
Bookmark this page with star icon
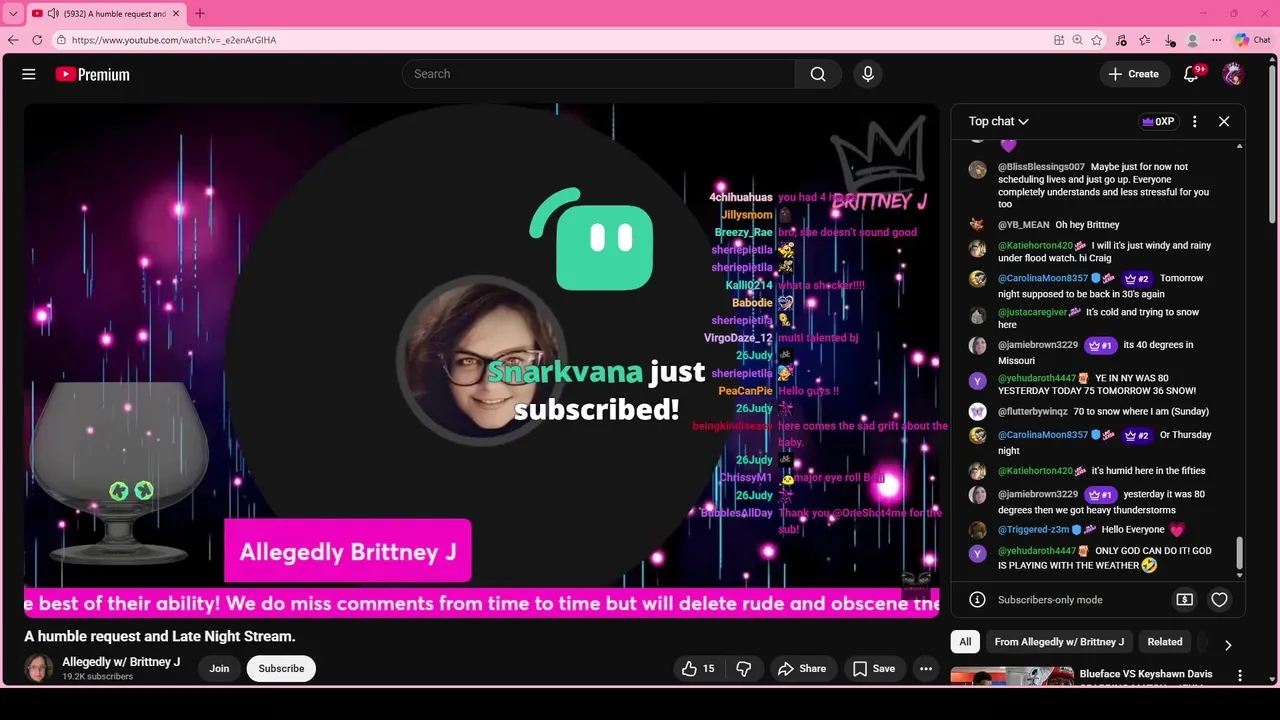(x=1097, y=40)
